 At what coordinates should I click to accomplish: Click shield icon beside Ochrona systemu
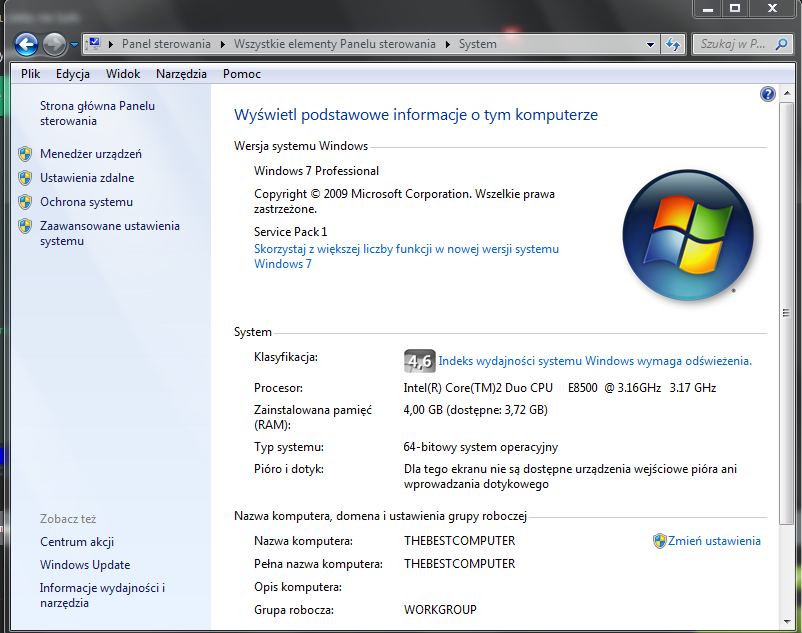click(x=25, y=202)
